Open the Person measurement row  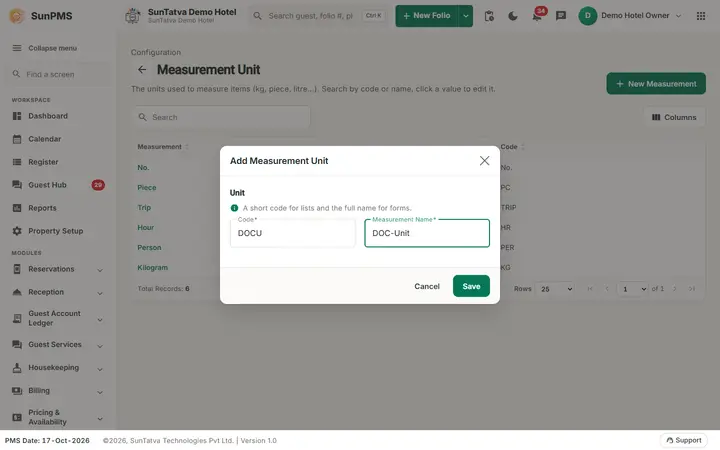tap(149, 248)
